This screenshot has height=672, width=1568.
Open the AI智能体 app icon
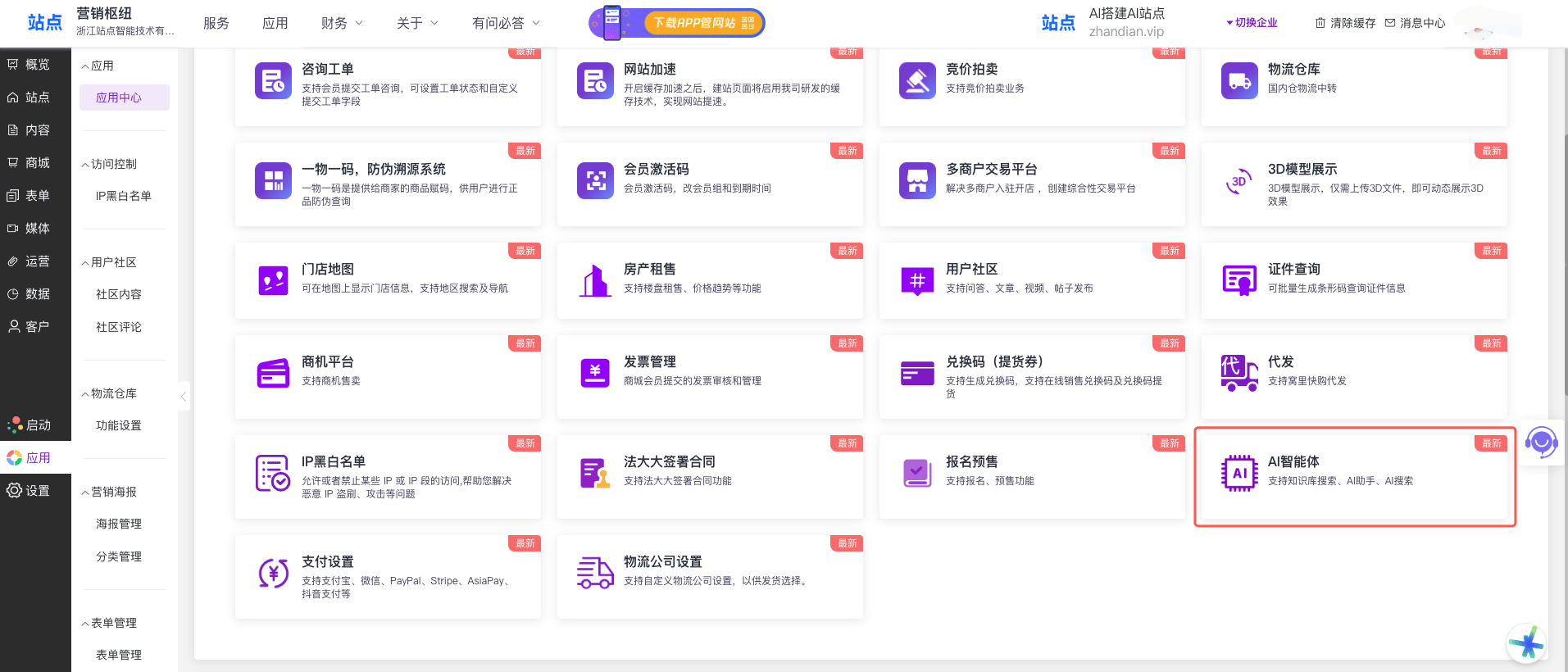pyautogui.click(x=1239, y=473)
